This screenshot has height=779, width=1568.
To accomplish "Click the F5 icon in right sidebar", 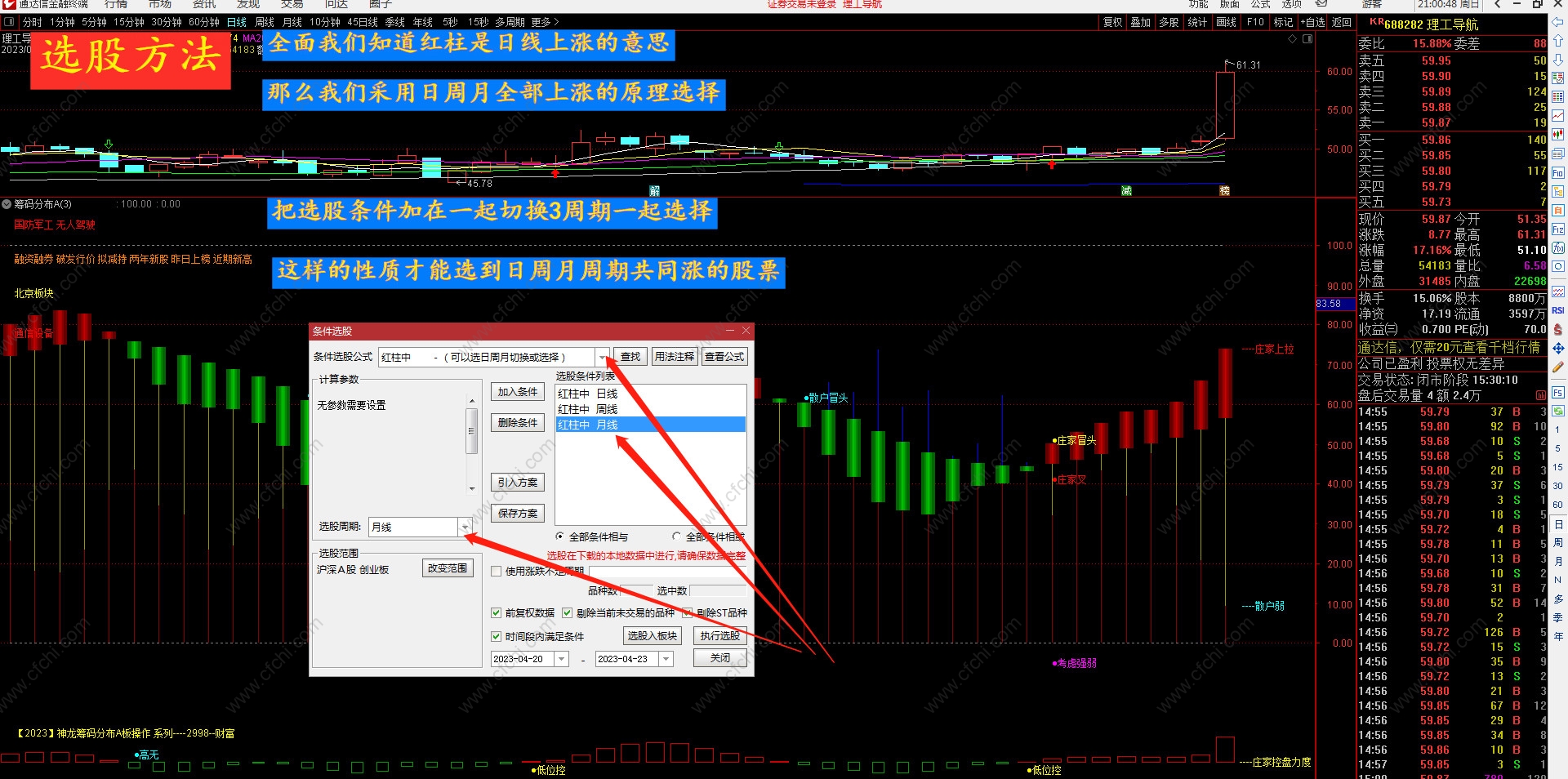I will tap(1558, 393).
